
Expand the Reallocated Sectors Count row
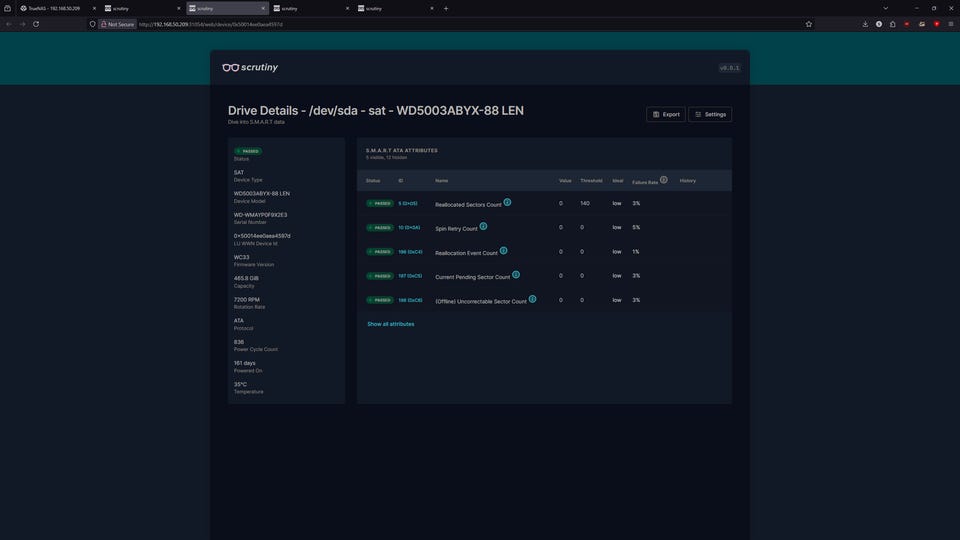tap(468, 204)
